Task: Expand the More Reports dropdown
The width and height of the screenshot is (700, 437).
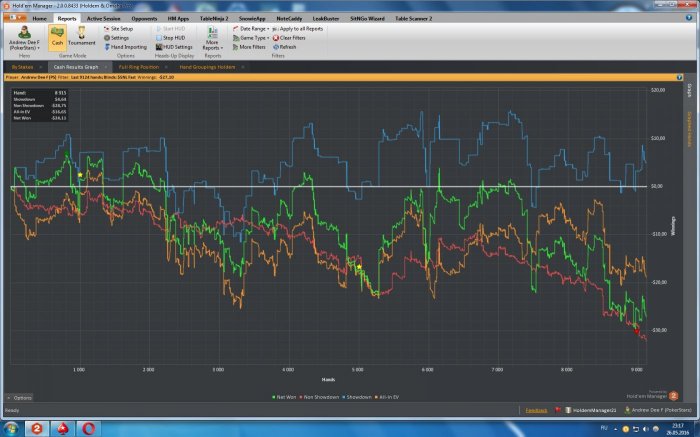Action: (212, 40)
